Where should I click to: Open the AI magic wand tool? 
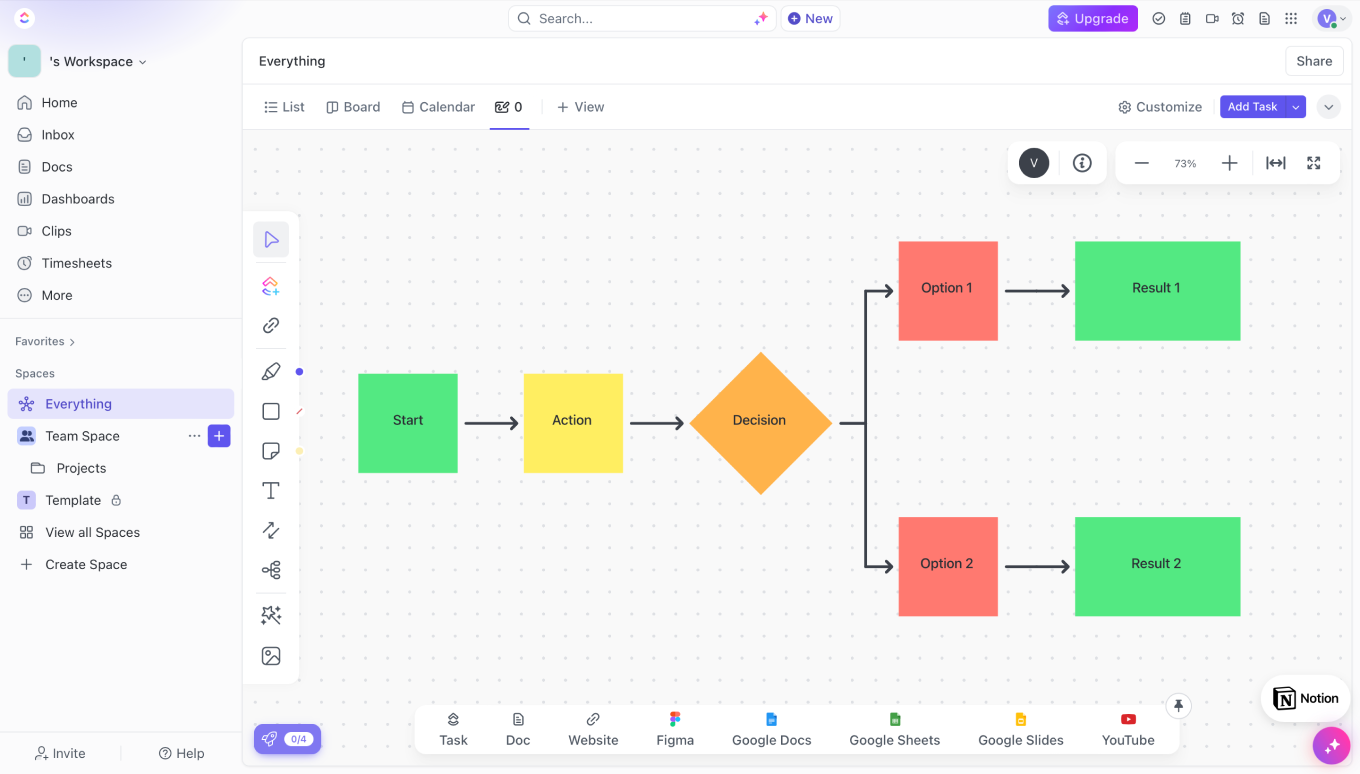point(271,615)
